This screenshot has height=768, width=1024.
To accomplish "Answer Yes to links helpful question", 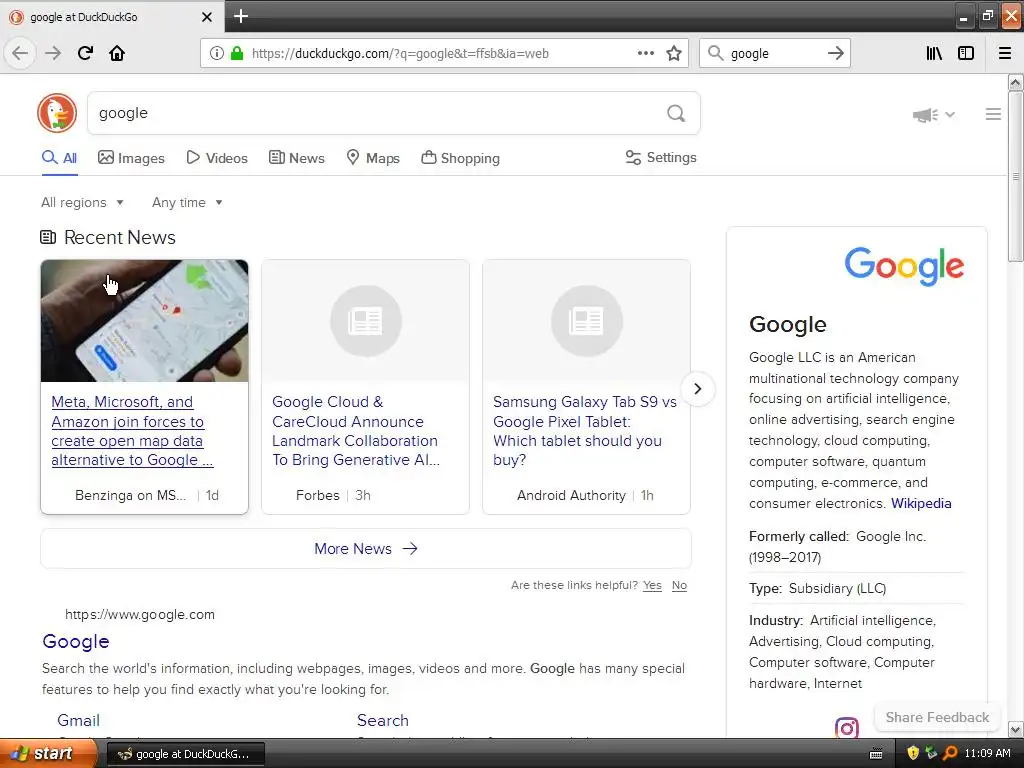I will coord(652,585).
